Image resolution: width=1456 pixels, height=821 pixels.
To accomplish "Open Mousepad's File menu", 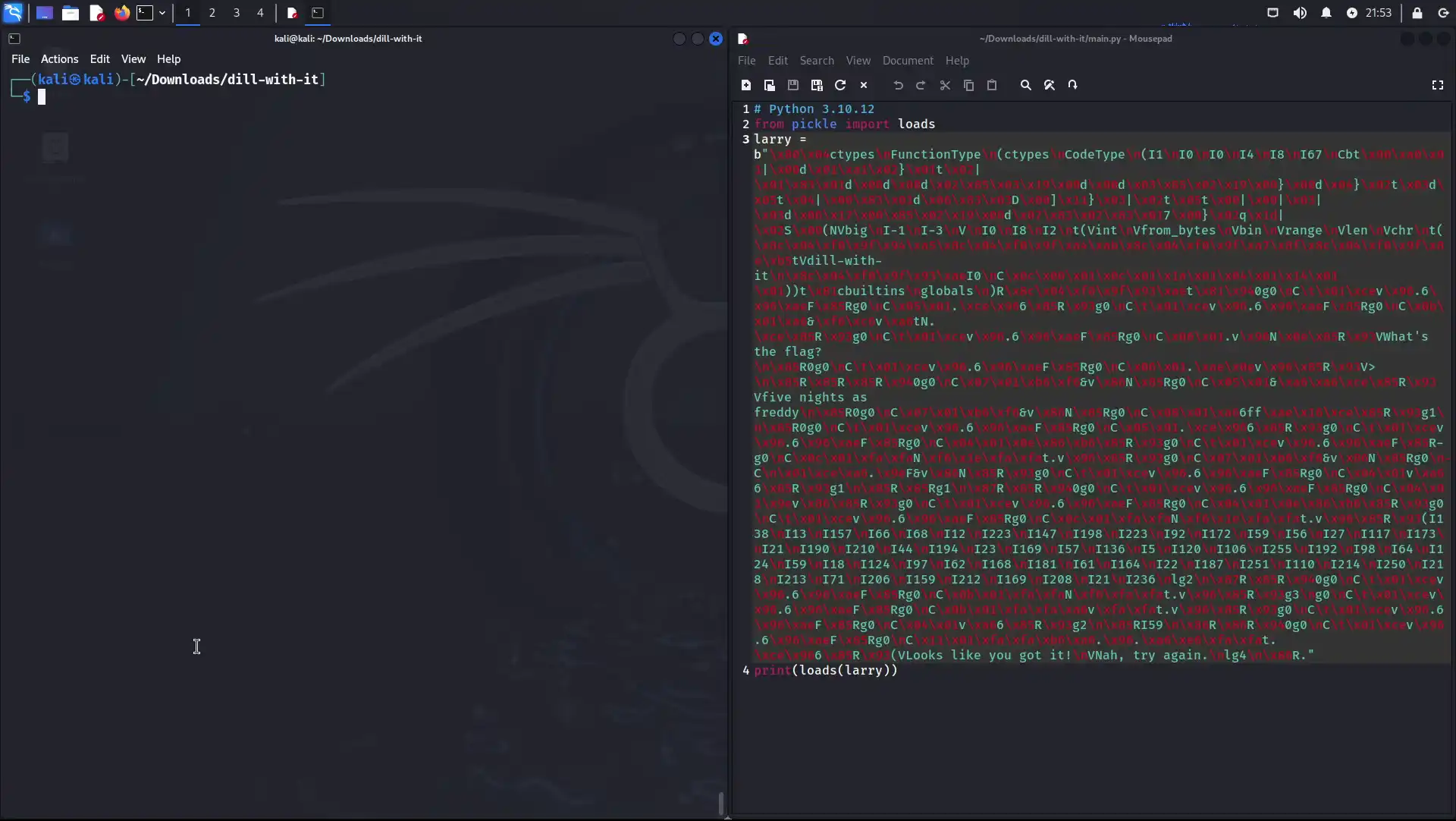I will tap(747, 61).
